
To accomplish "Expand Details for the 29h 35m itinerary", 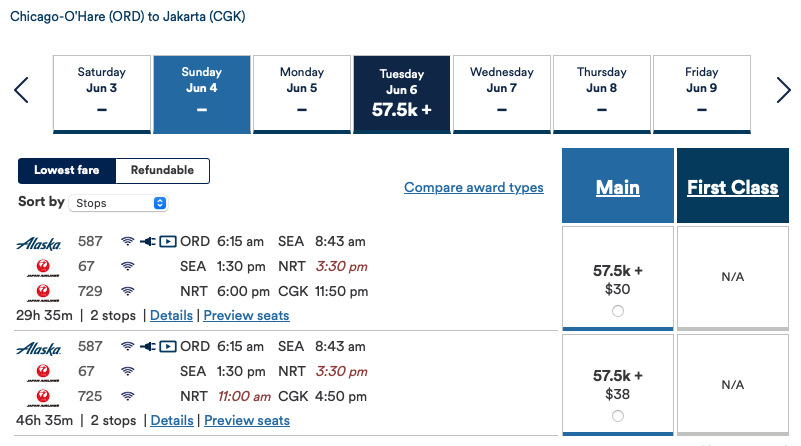I will tap(171, 316).
